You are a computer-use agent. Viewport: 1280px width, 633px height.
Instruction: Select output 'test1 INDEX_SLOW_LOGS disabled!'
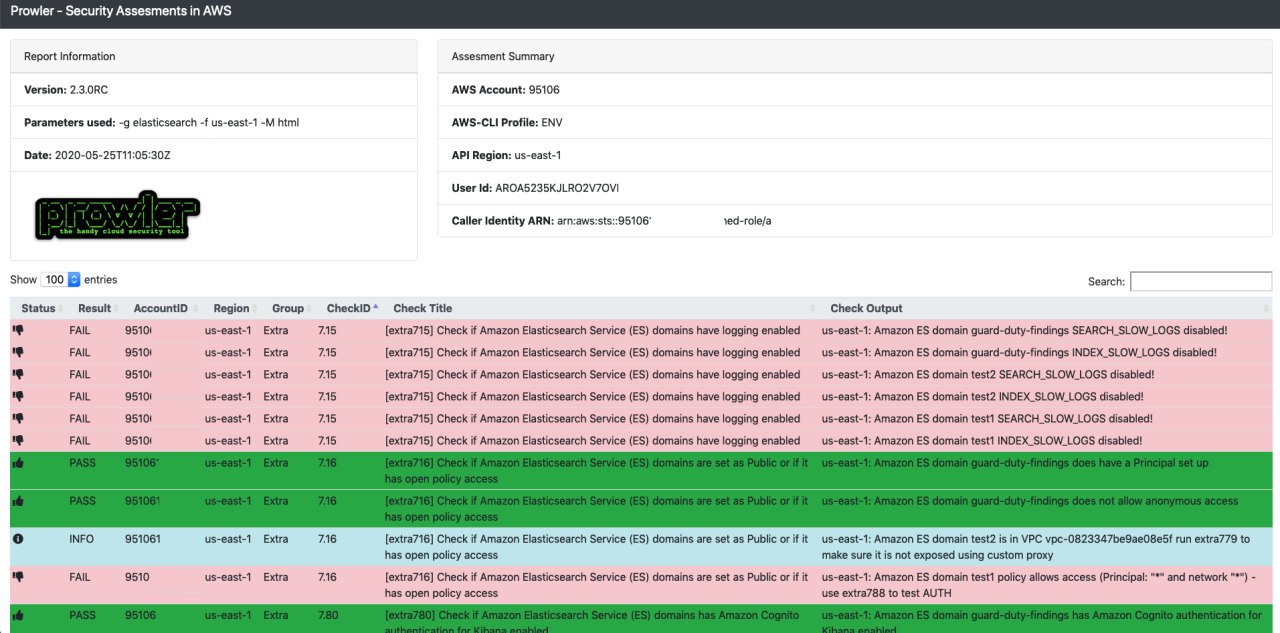click(x=982, y=440)
